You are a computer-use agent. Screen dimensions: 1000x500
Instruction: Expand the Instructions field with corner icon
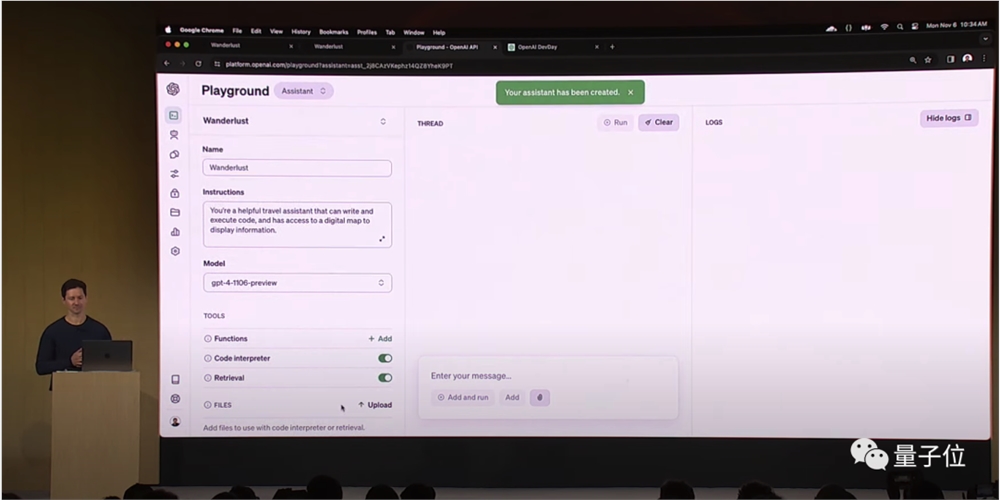tap(382, 239)
